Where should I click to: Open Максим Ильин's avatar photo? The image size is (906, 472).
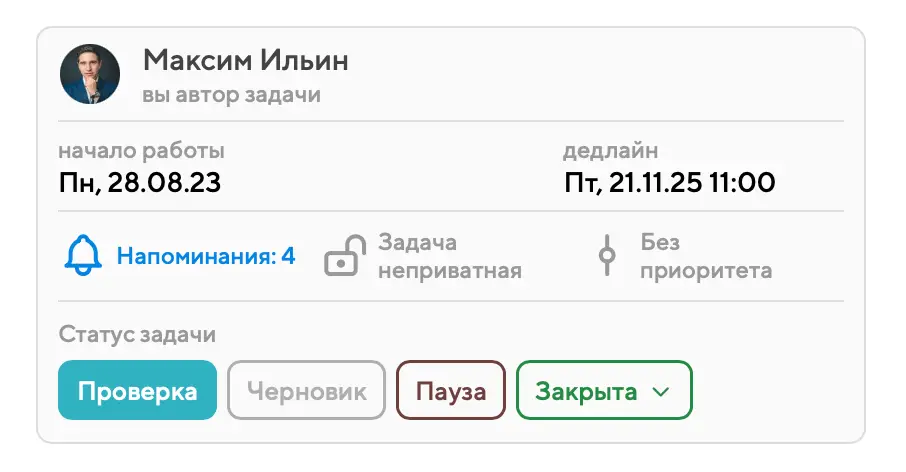90,74
